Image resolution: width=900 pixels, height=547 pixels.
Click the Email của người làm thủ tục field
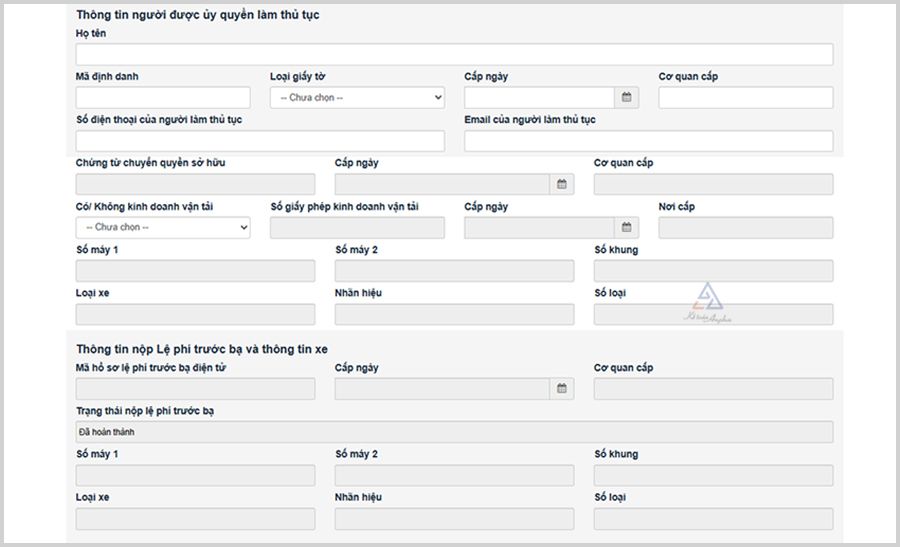tap(648, 141)
